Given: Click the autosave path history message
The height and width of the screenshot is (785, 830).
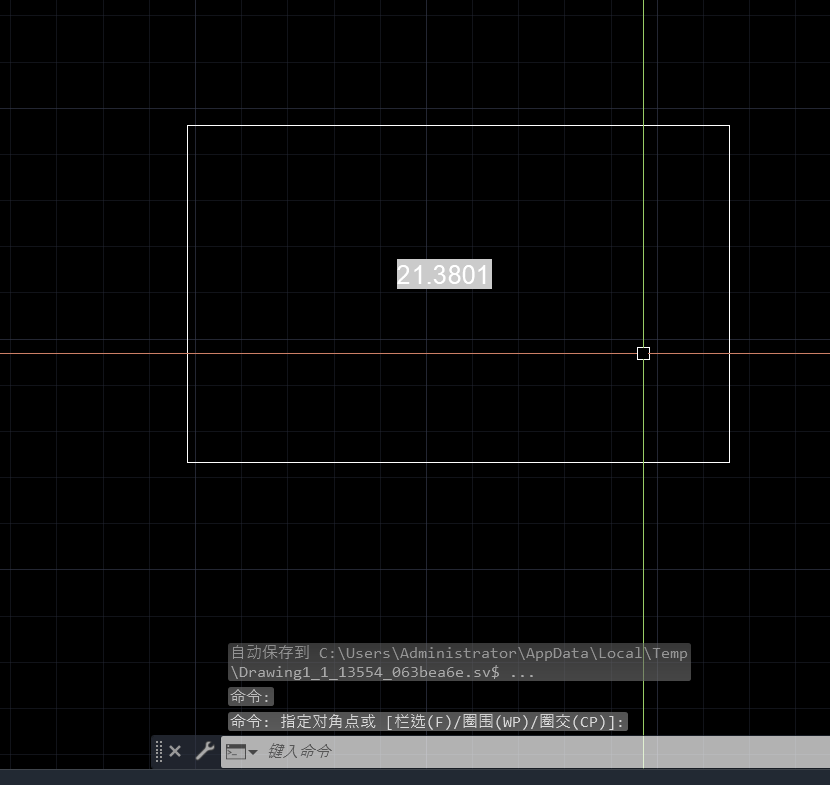Looking at the screenshot, I should pyautogui.click(x=459, y=662).
